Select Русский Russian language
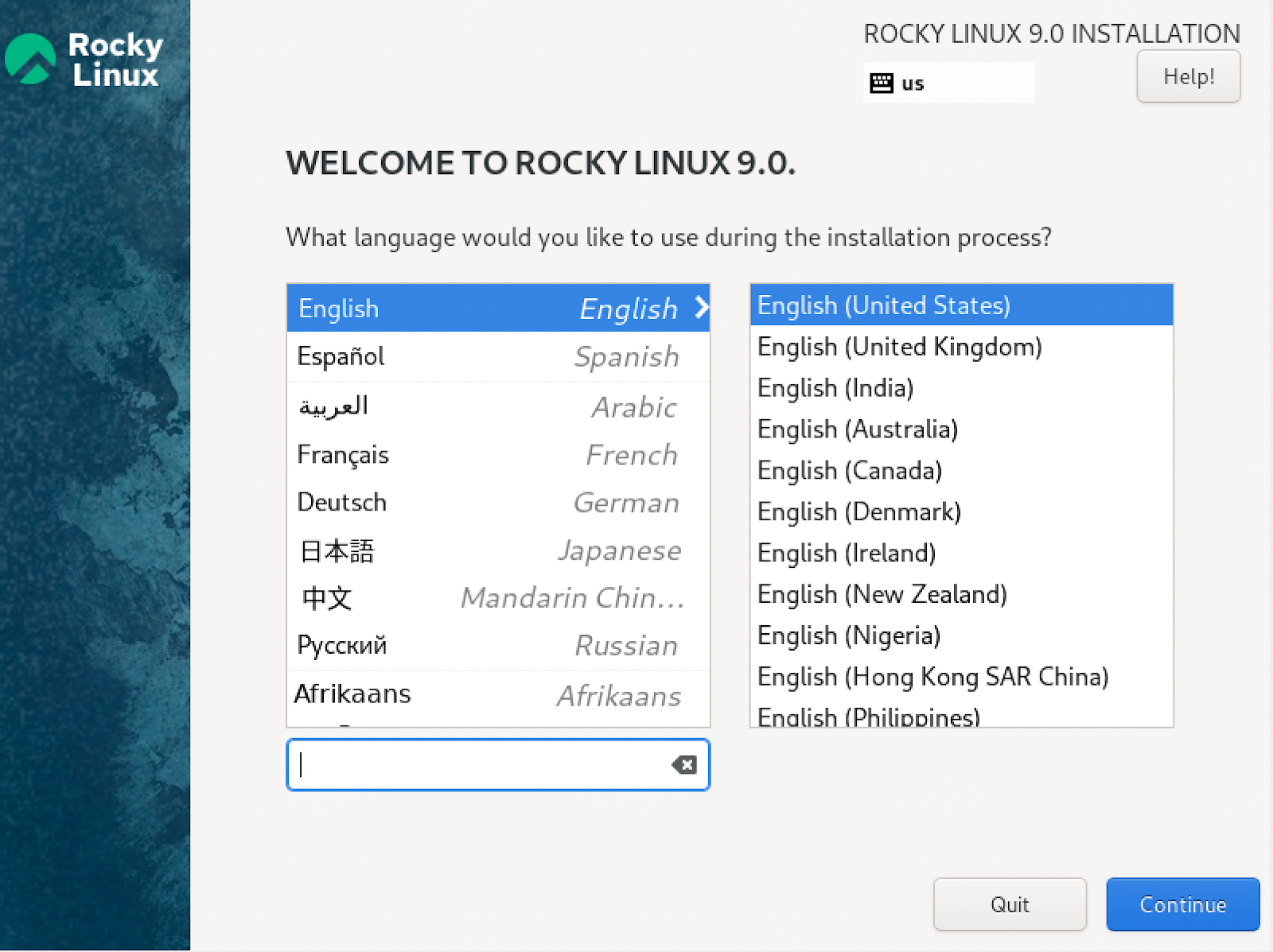 tap(498, 646)
